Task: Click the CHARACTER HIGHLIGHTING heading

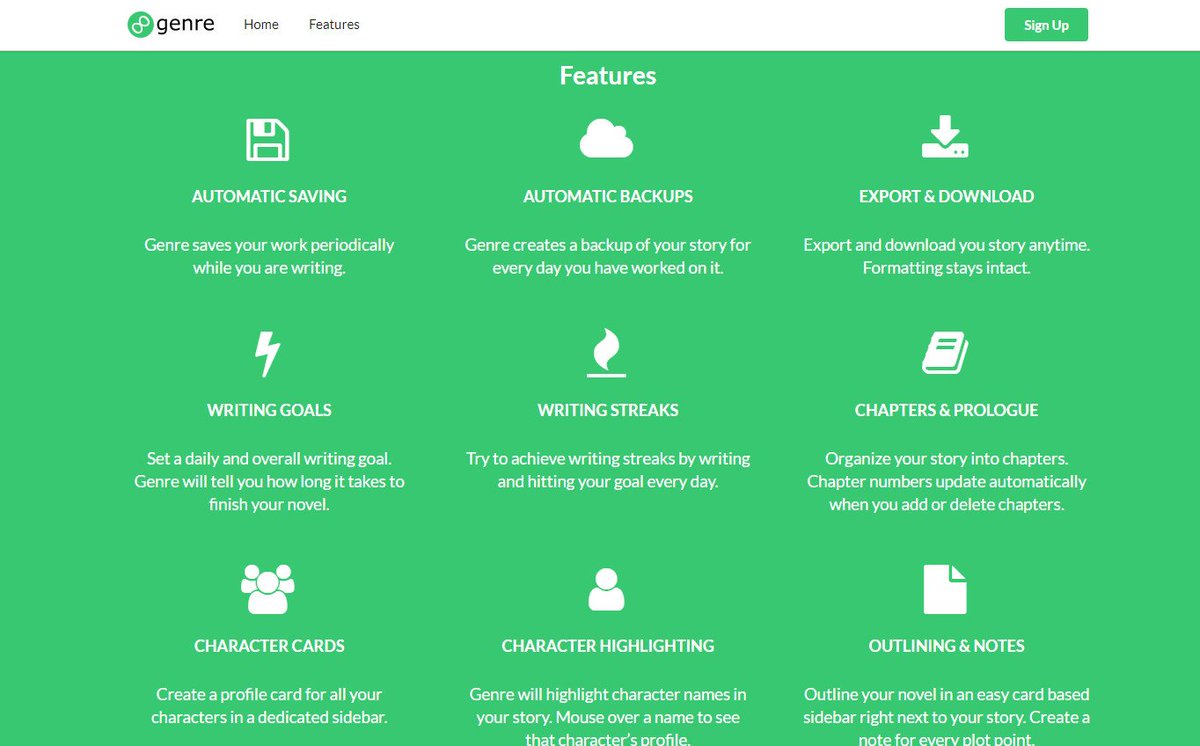Action: pyautogui.click(x=608, y=646)
